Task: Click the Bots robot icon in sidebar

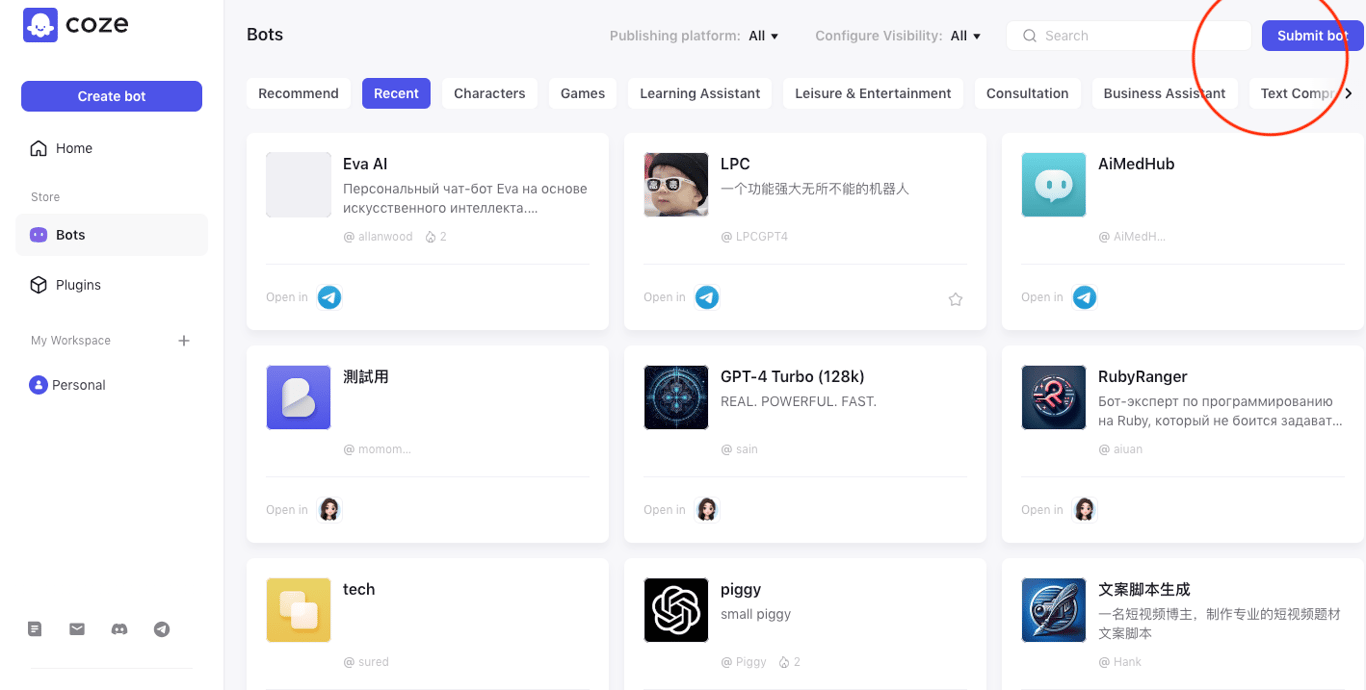Action: (38, 235)
